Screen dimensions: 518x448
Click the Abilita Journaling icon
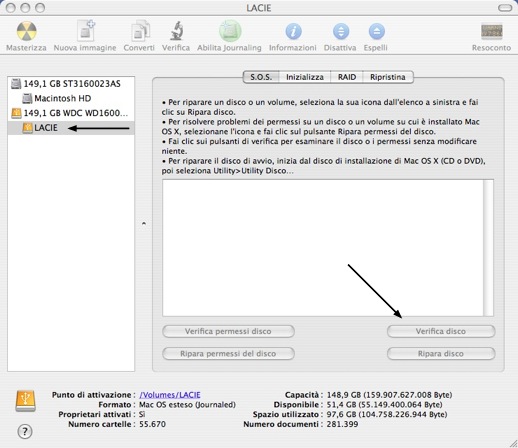(x=230, y=31)
